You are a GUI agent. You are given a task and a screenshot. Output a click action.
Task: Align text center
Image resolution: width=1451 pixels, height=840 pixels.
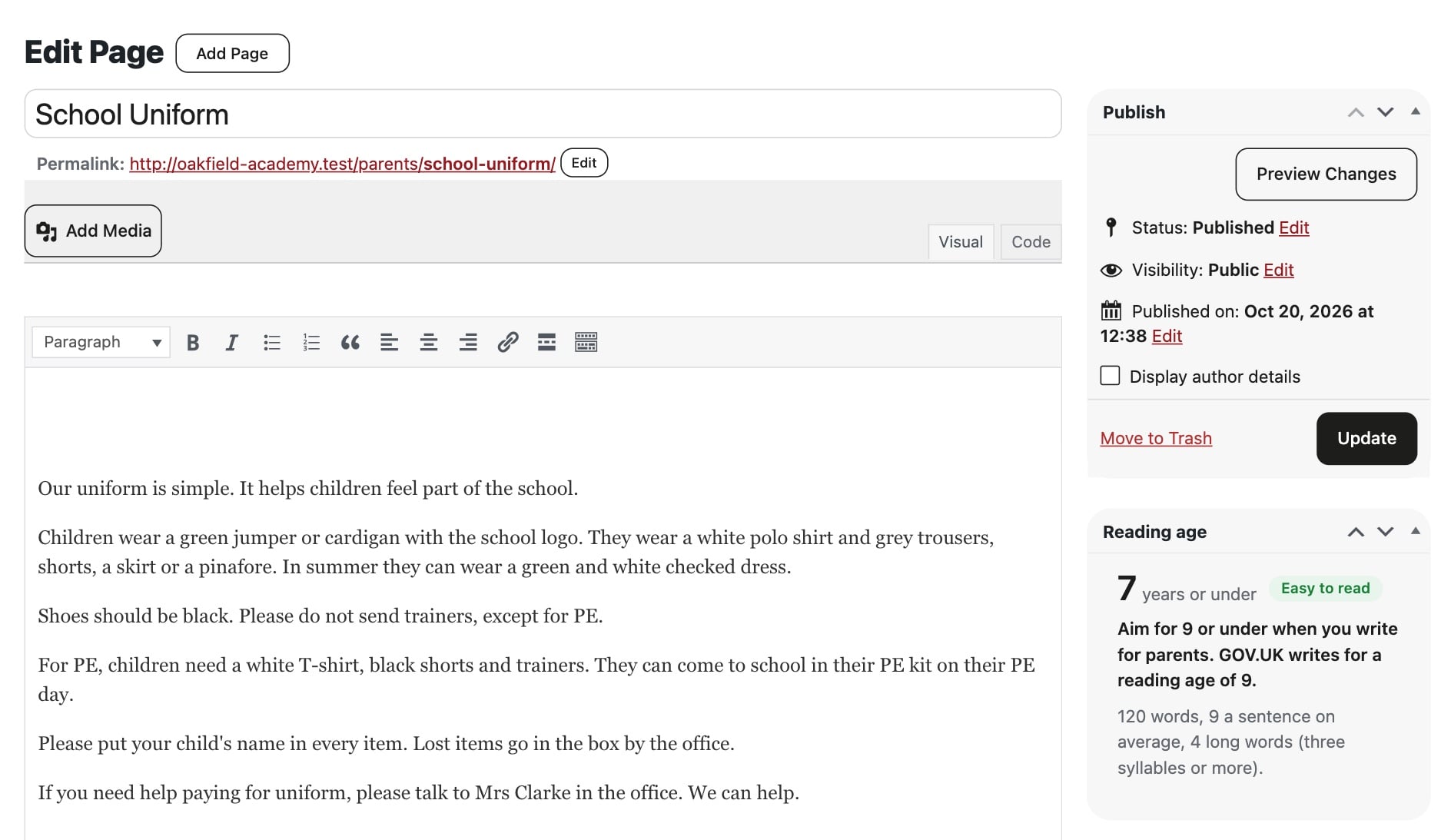pos(428,342)
